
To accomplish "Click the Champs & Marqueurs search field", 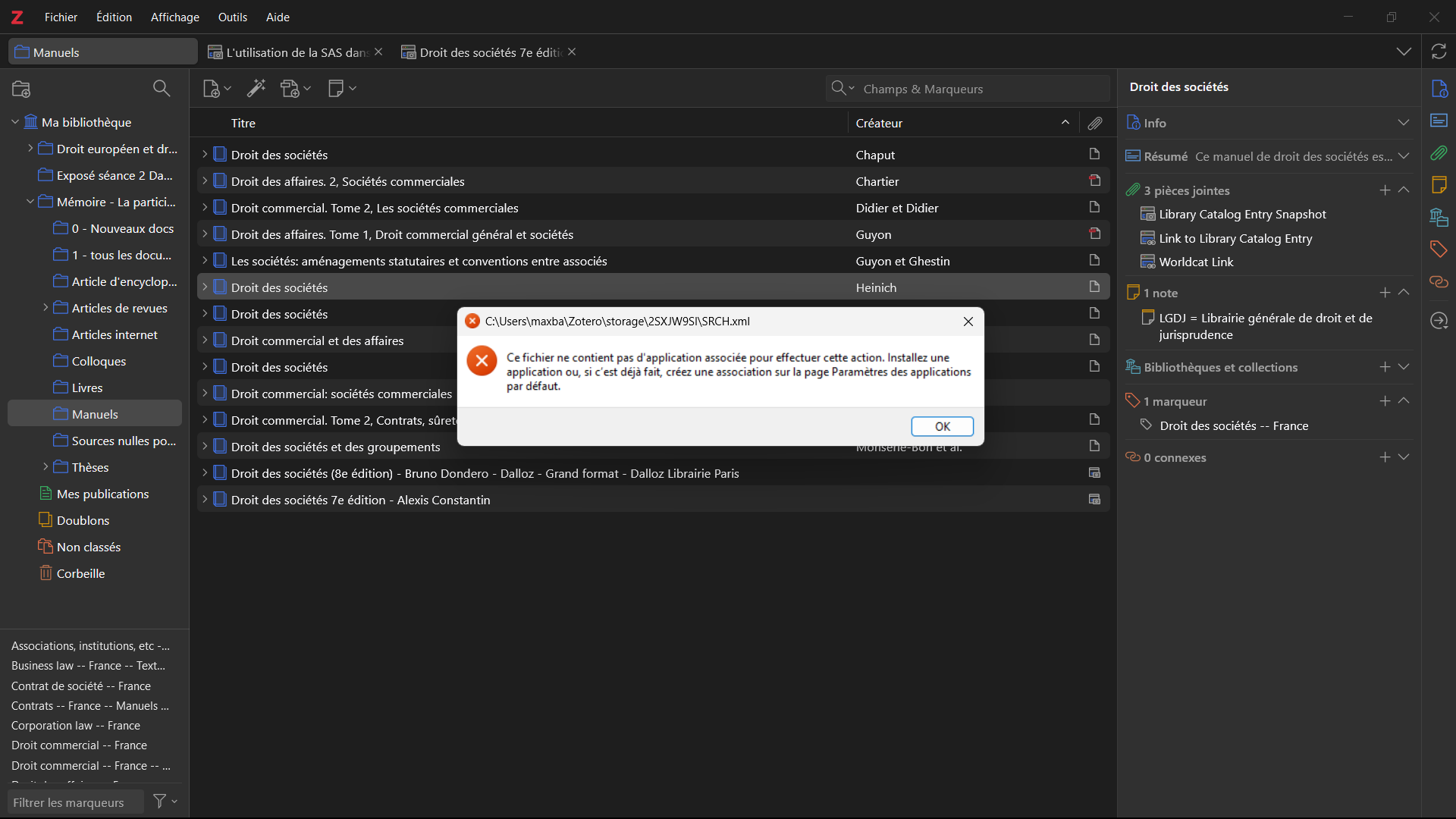I will [x=978, y=89].
